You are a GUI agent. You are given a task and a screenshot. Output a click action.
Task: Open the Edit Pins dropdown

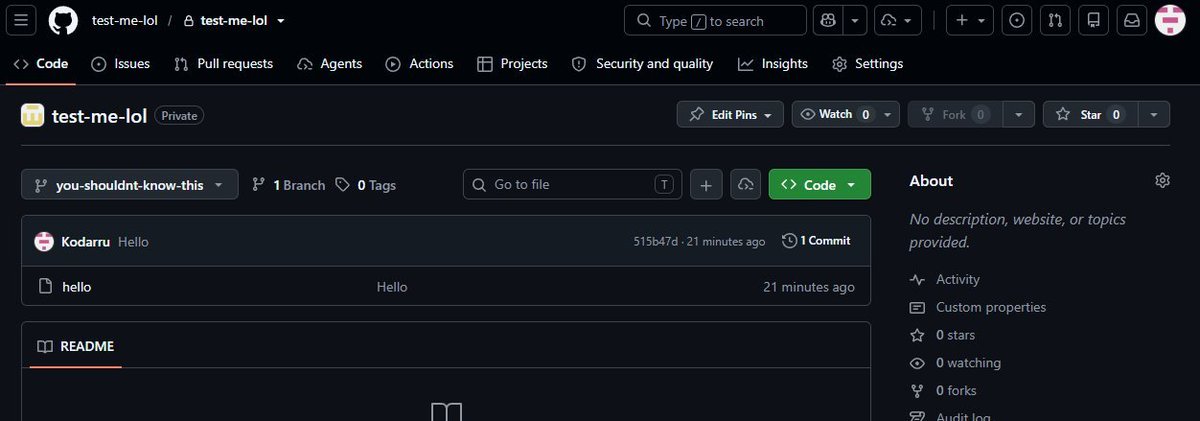[730, 115]
